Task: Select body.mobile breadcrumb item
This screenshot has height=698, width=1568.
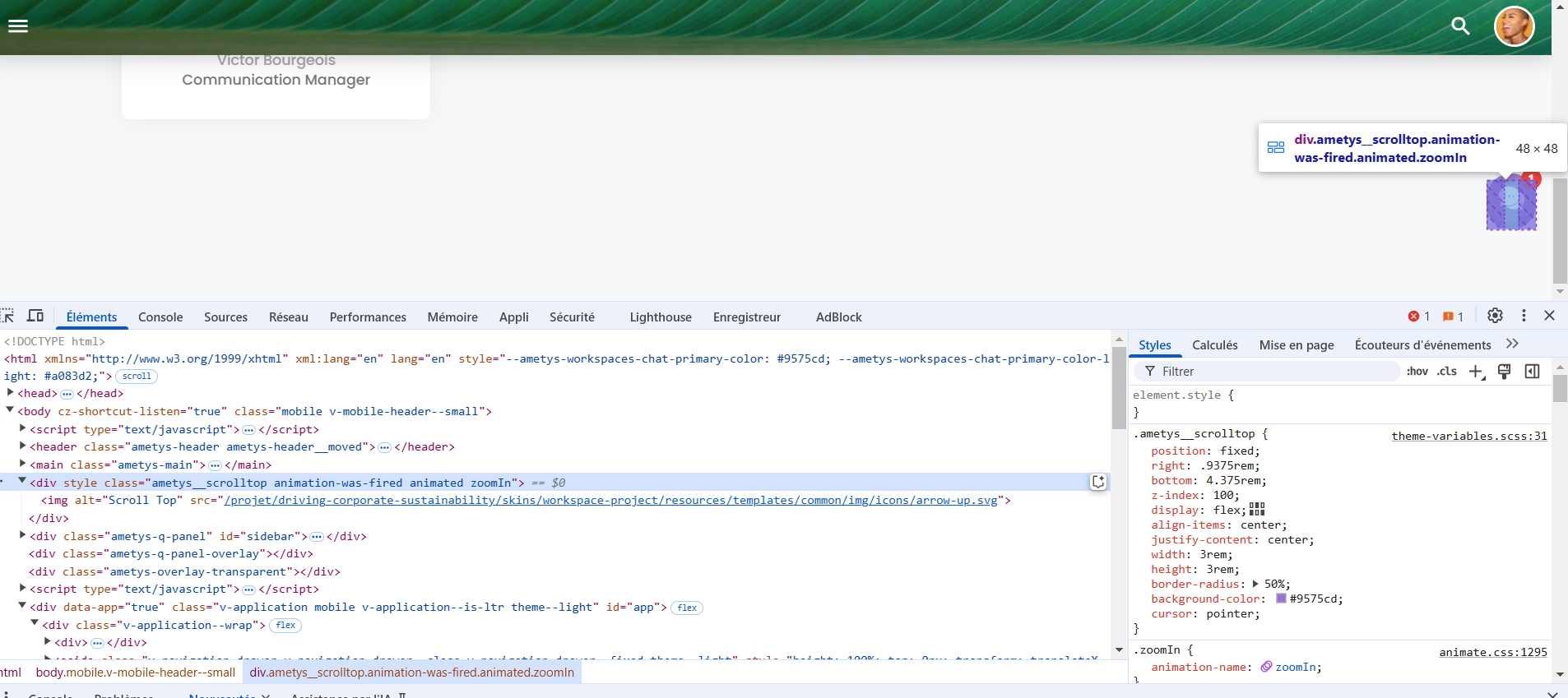Action: pyautogui.click(x=136, y=673)
